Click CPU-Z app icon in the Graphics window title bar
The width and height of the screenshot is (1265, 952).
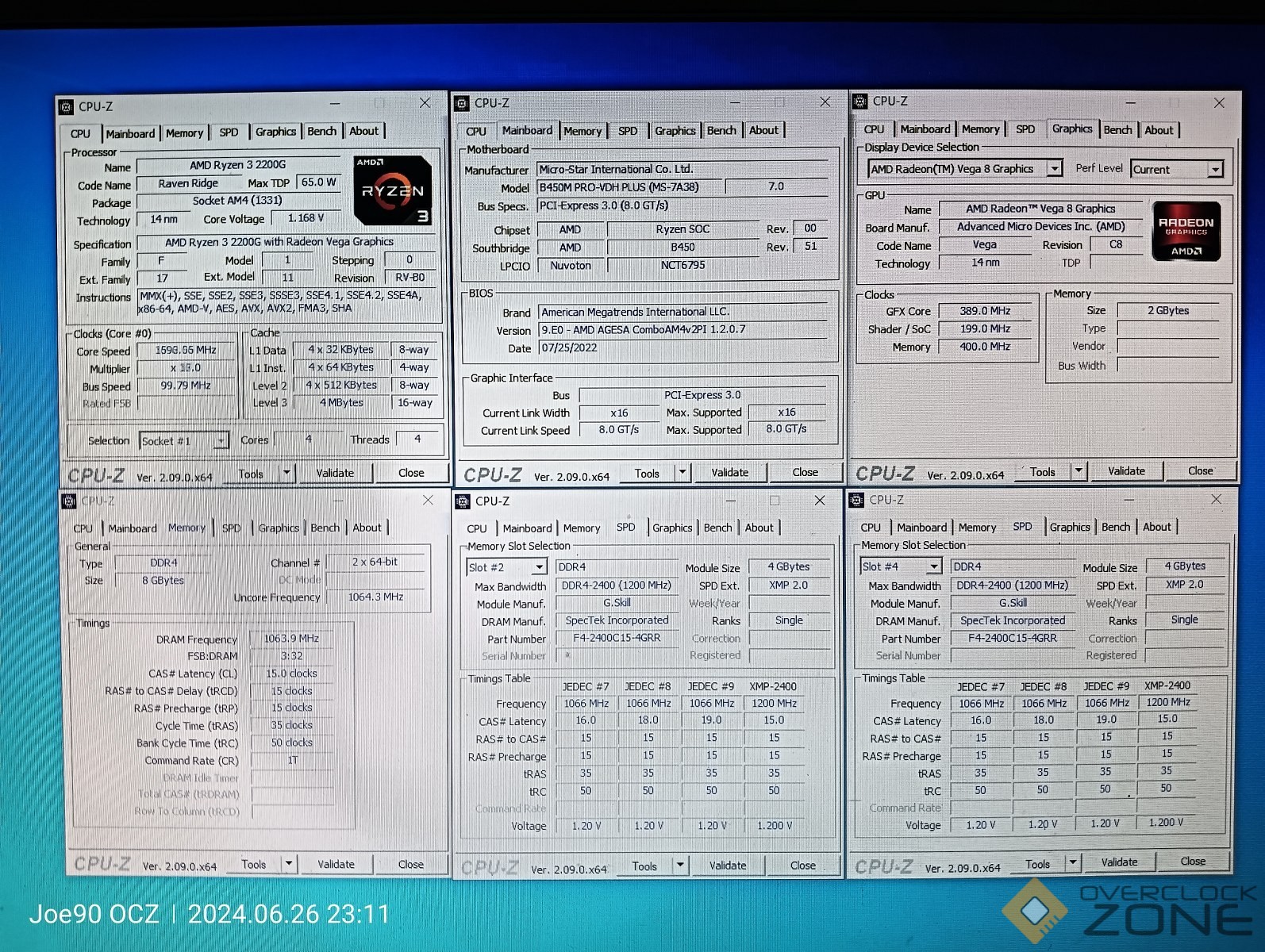click(859, 102)
